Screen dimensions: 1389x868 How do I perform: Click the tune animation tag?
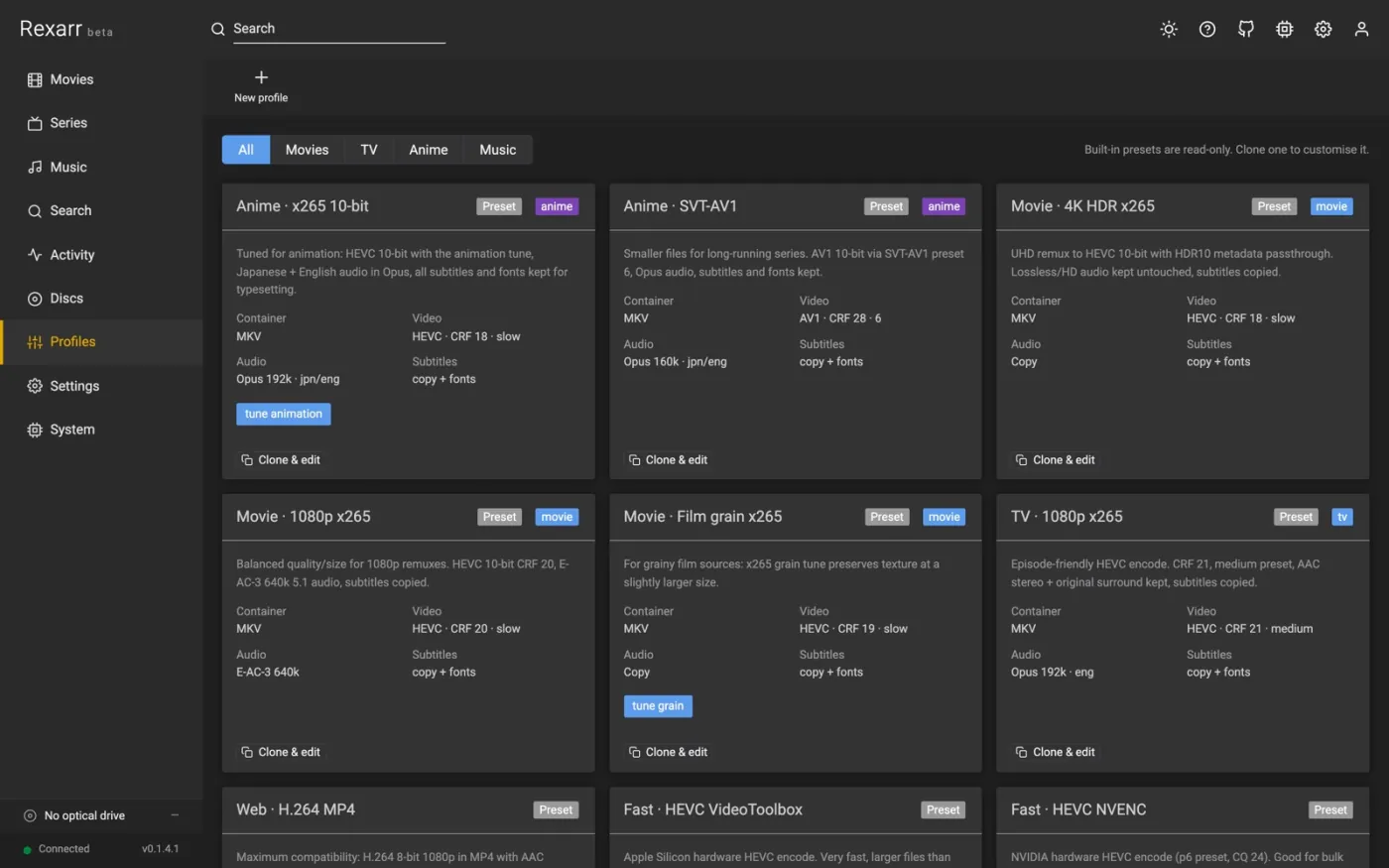click(284, 414)
